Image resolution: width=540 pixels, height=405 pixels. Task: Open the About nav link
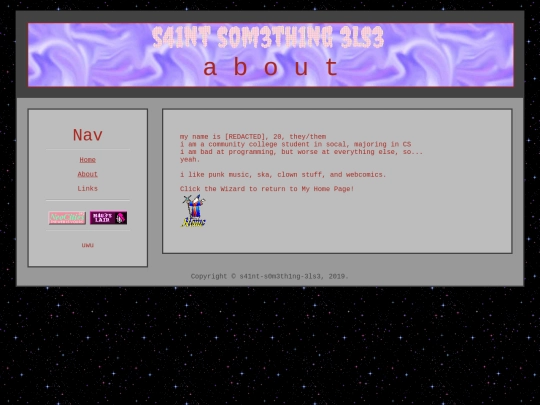87,174
